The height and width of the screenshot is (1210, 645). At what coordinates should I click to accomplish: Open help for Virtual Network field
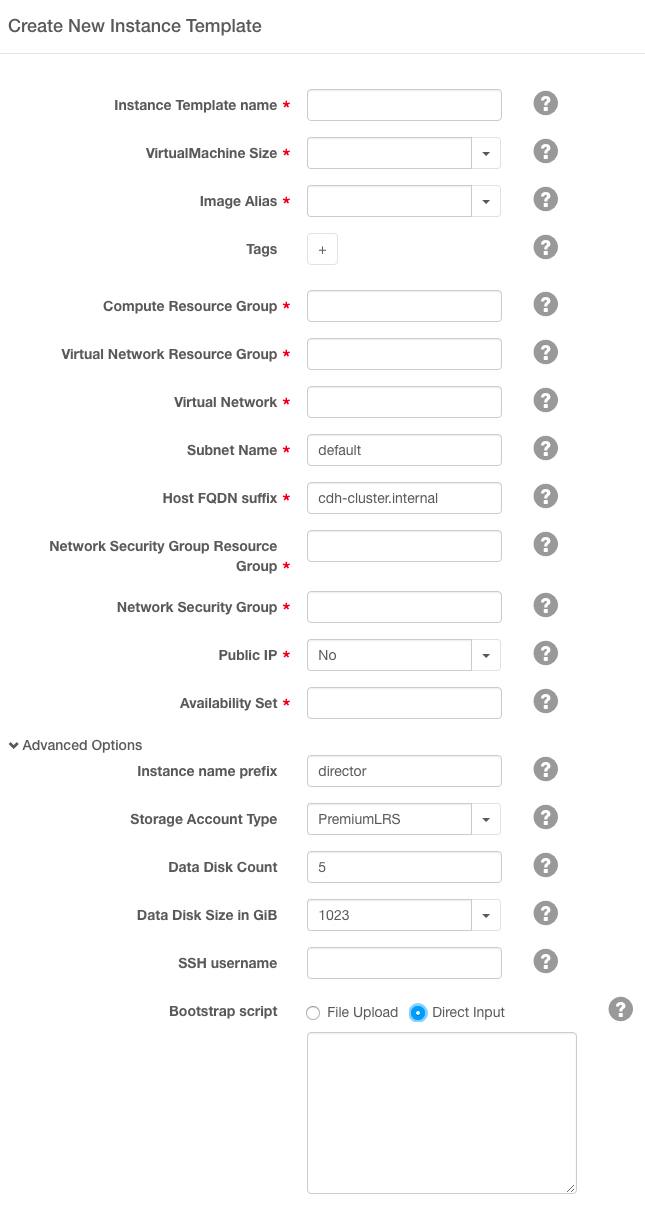pos(545,401)
